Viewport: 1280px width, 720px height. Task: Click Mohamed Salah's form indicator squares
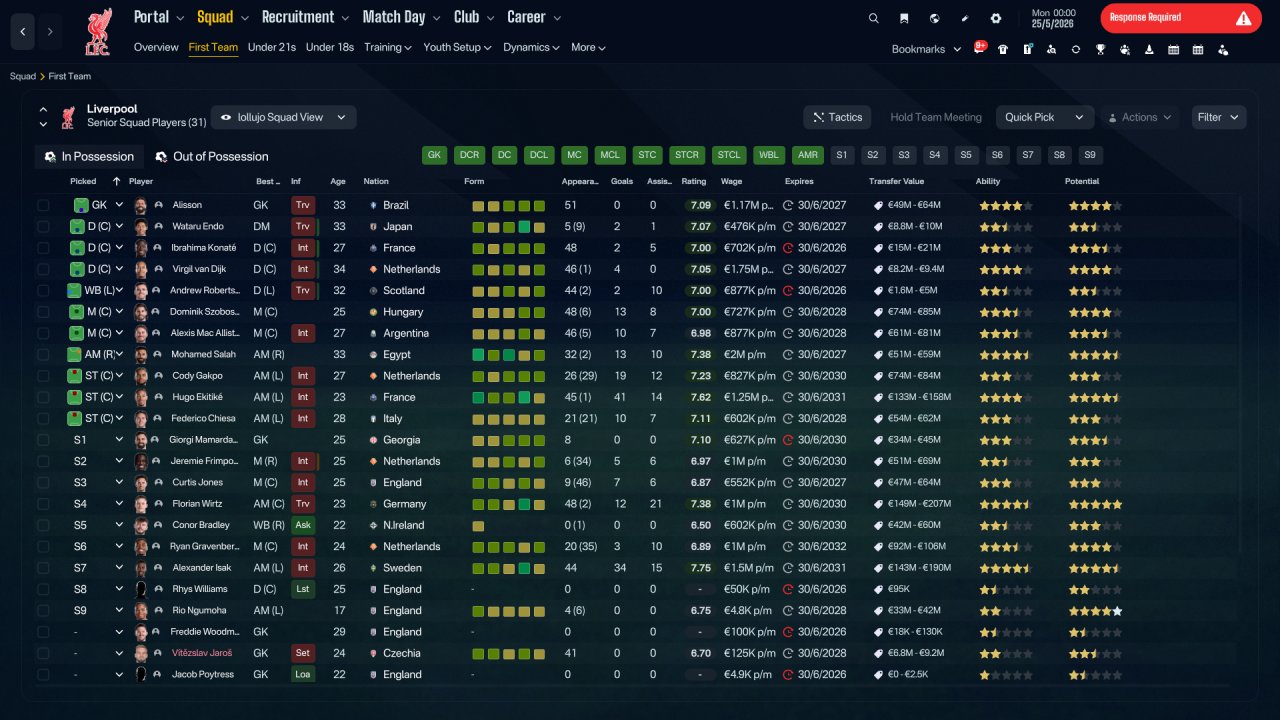click(509, 354)
